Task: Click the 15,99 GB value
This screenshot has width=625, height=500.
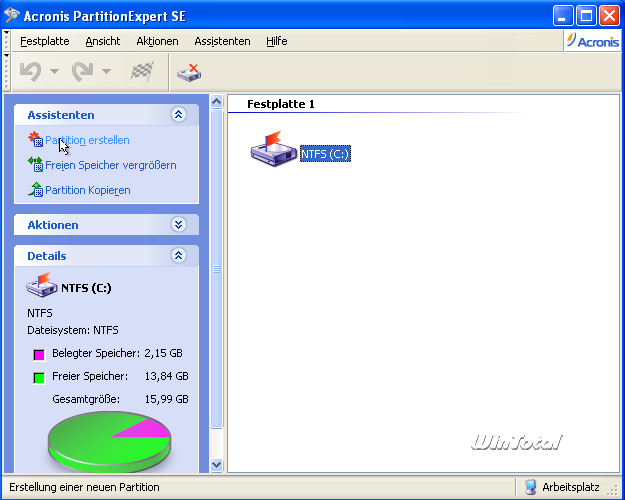Action: [x=167, y=399]
